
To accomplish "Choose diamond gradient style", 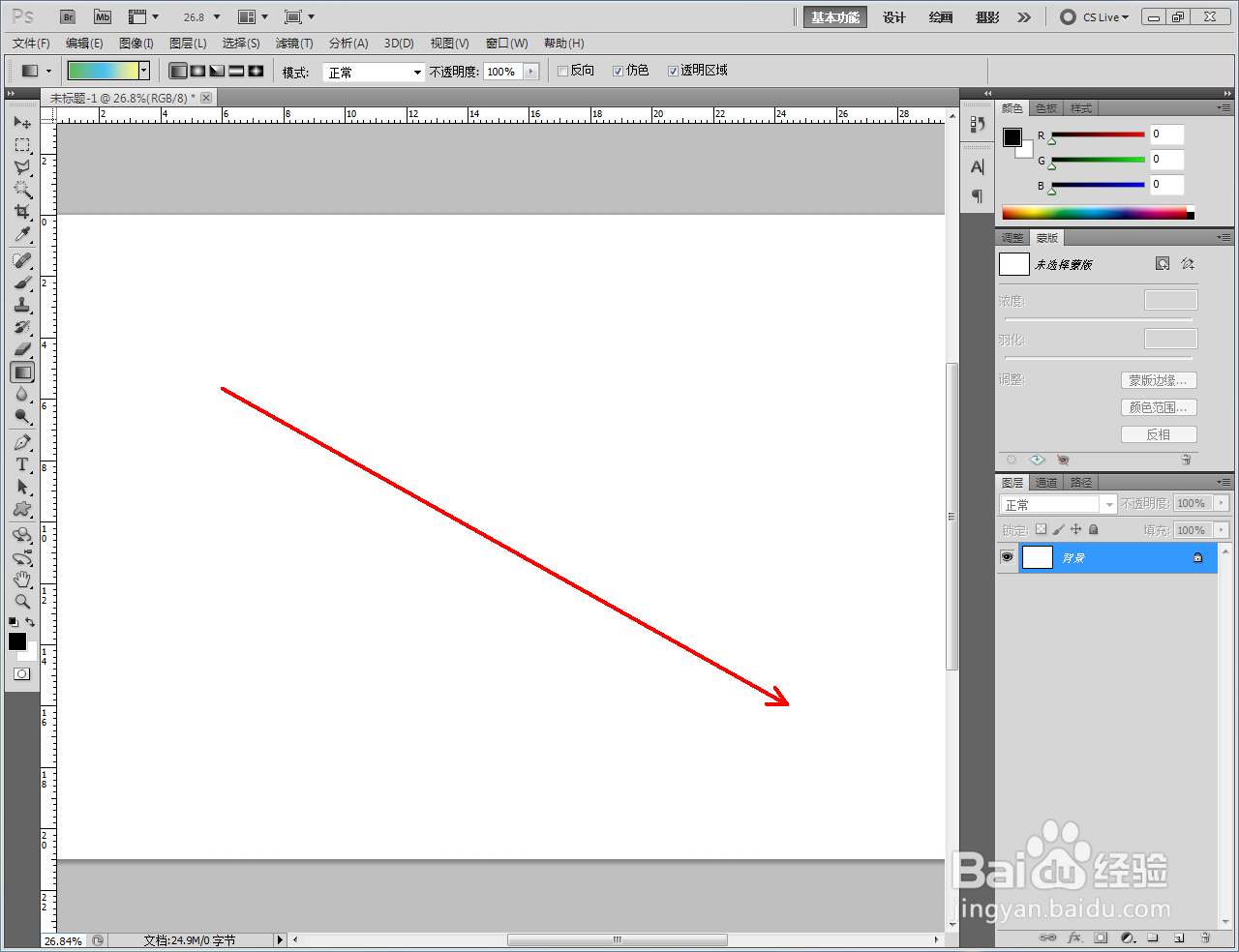I will (256, 71).
